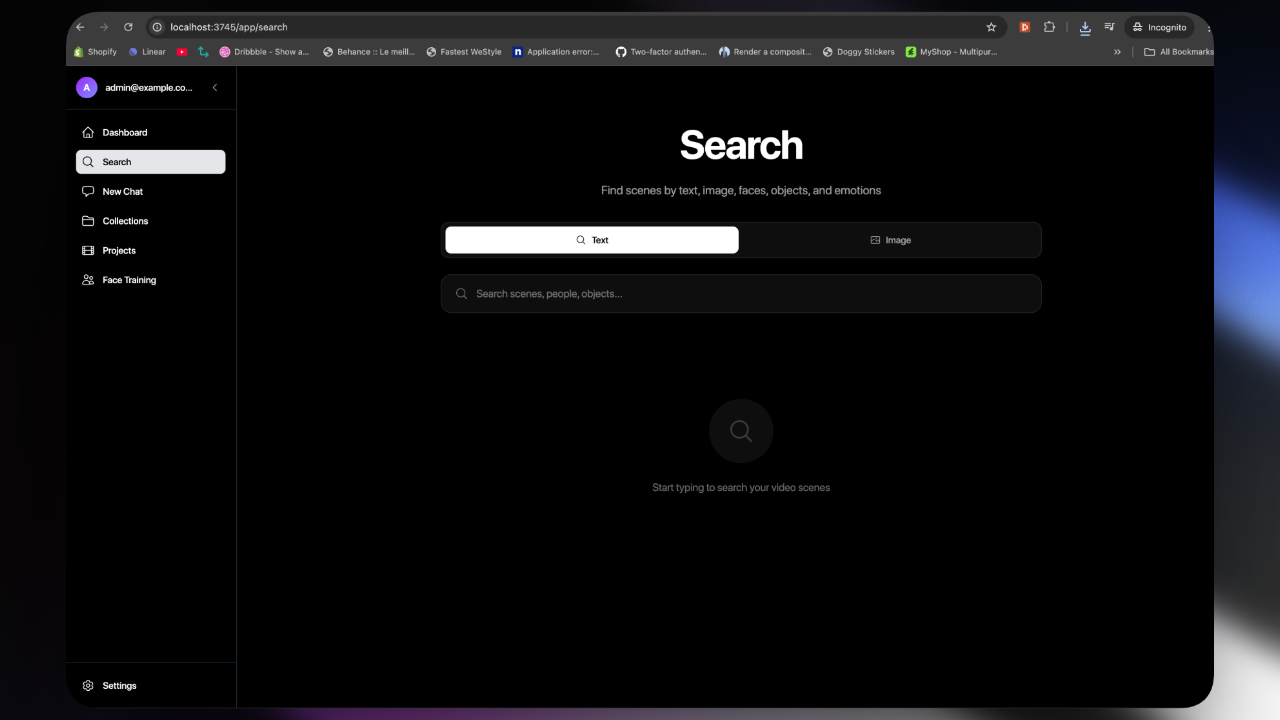Screen dimensions: 1280x720
Task: Expand hidden bookmarks with double chevron
Action: (x=1117, y=52)
